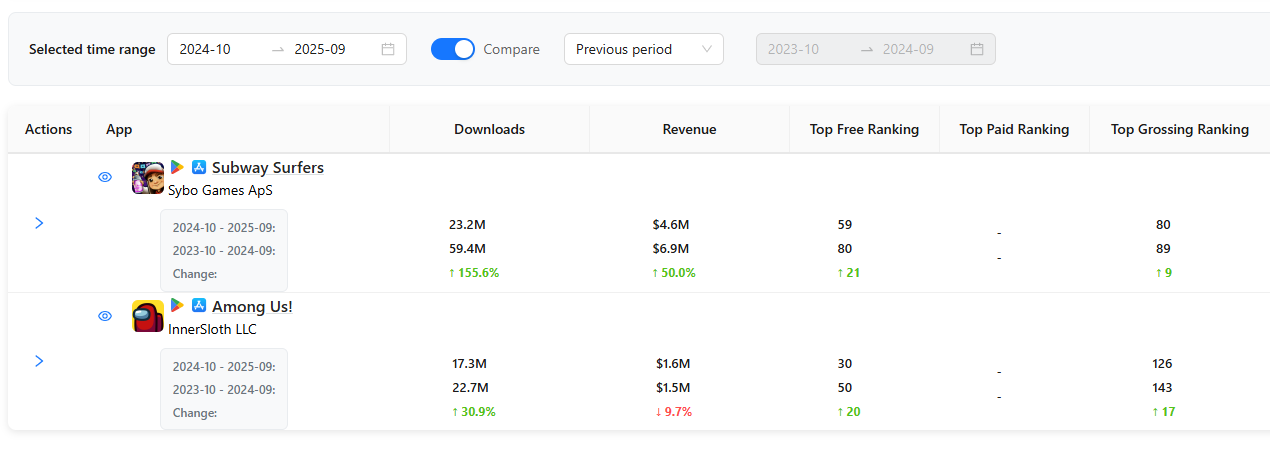Image resolution: width=1270 pixels, height=449 pixels.
Task: Click the Revenue column header
Action: (689, 129)
